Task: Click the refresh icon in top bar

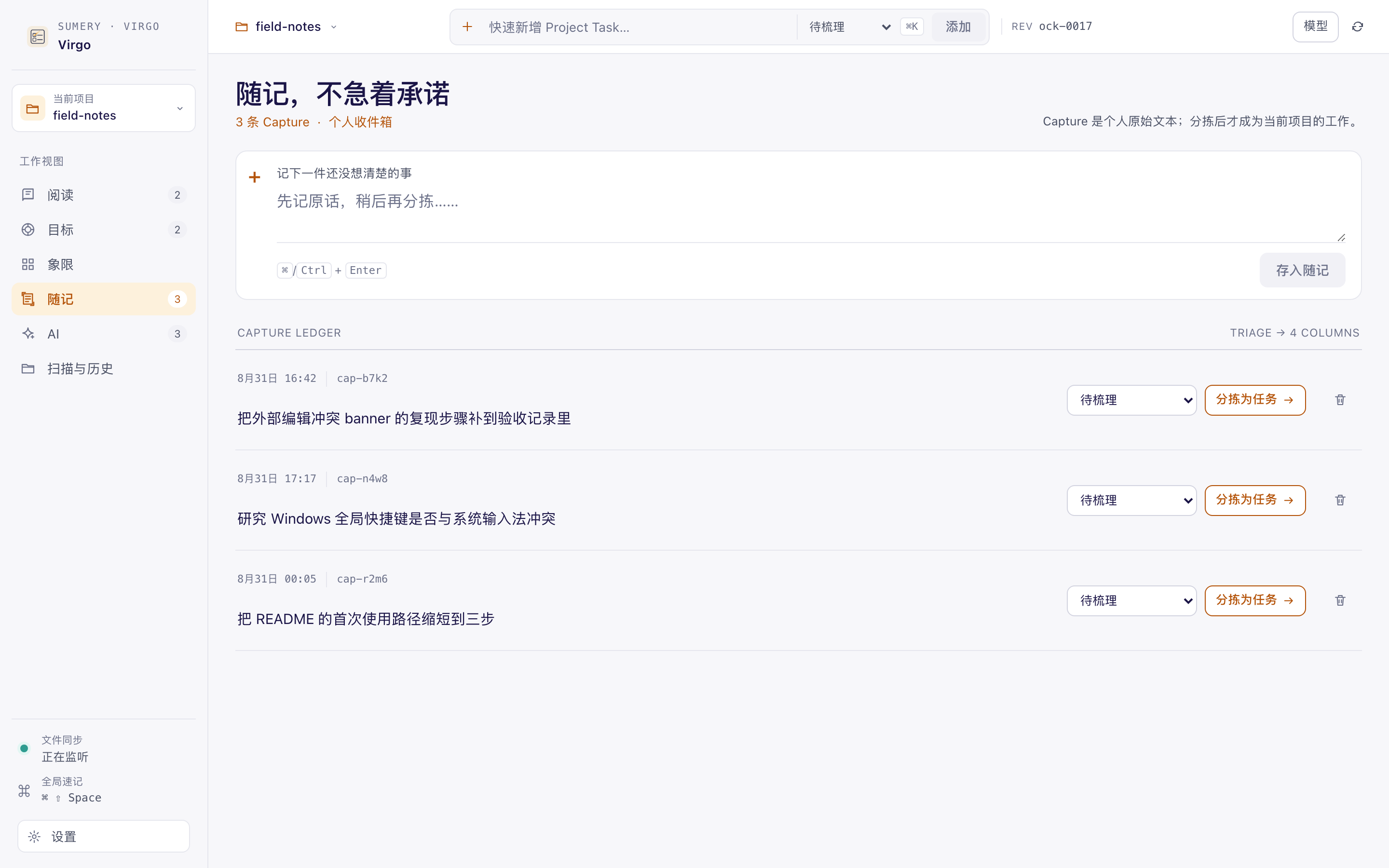Action: pos(1358,27)
